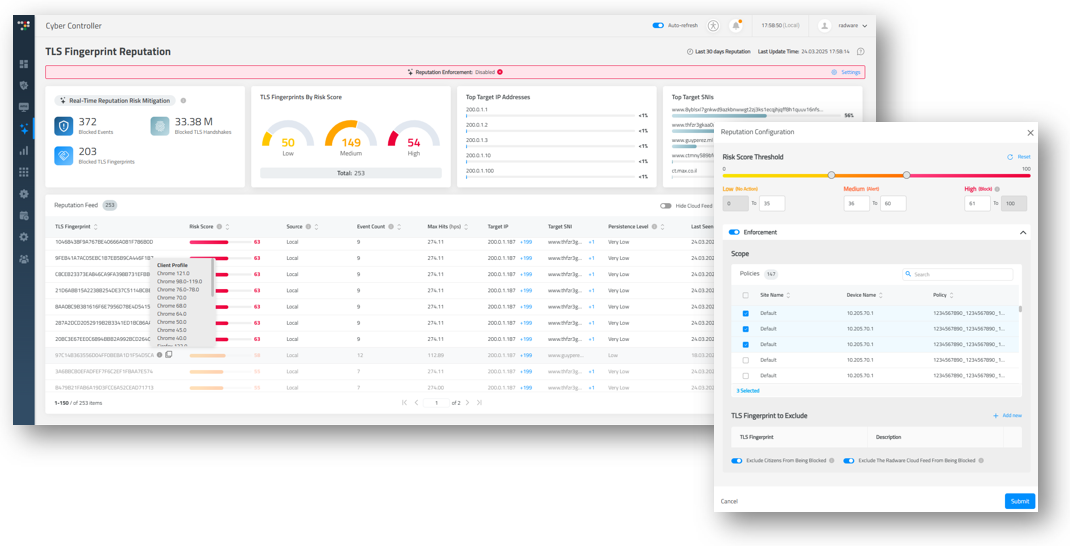Click the Submit button
This screenshot has width=1070, height=546.
pyautogui.click(x=1019, y=501)
